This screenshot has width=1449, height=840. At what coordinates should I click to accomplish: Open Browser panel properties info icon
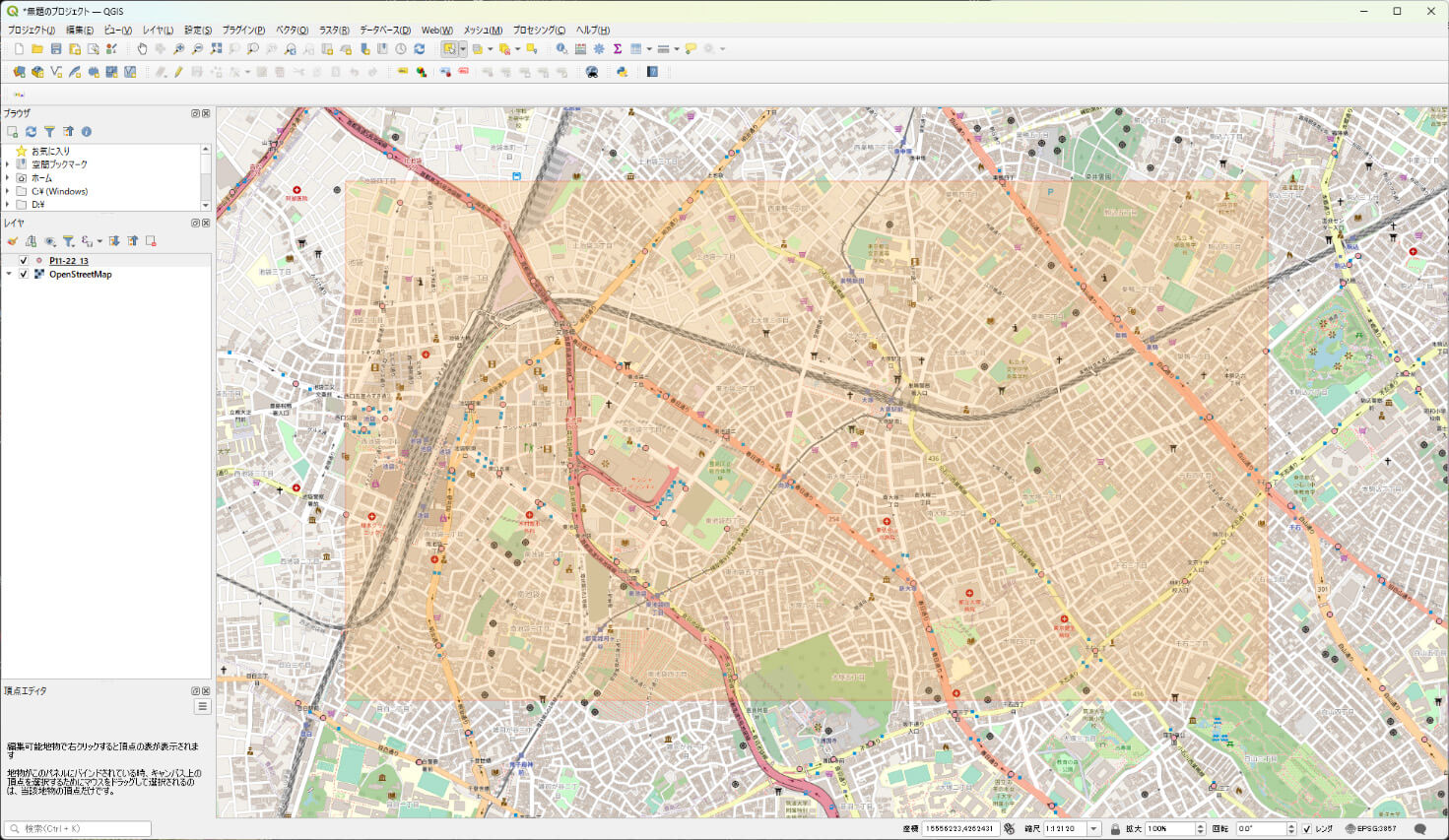[x=87, y=131]
